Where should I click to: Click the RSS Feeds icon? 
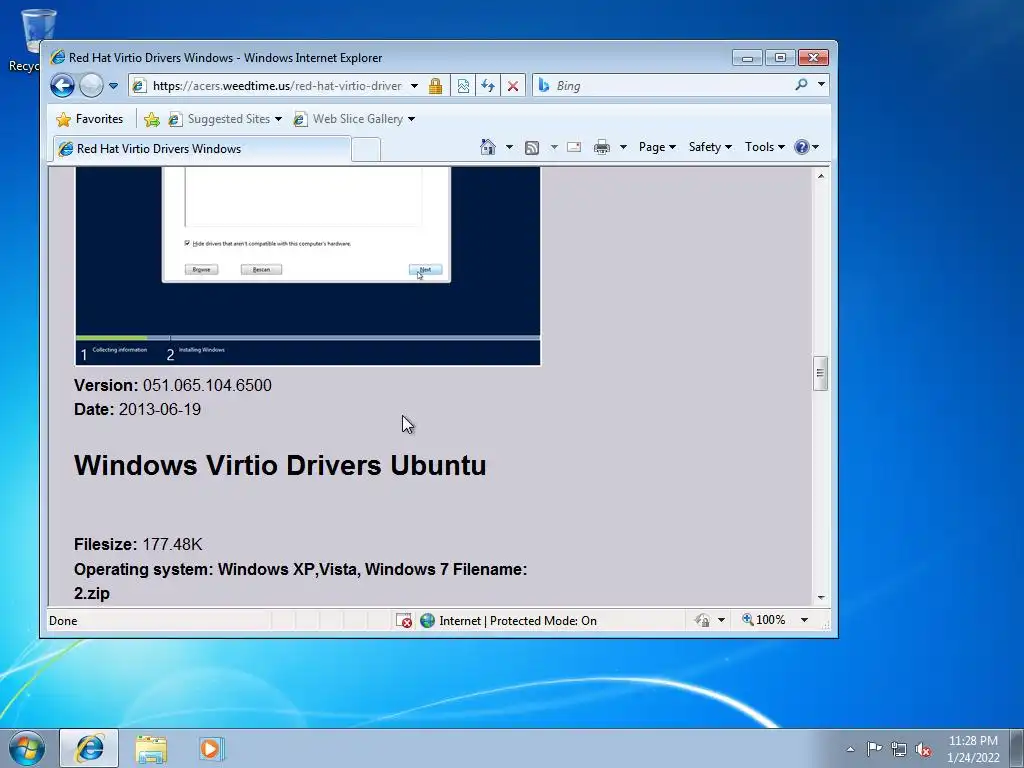pyautogui.click(x=532, y=148)
